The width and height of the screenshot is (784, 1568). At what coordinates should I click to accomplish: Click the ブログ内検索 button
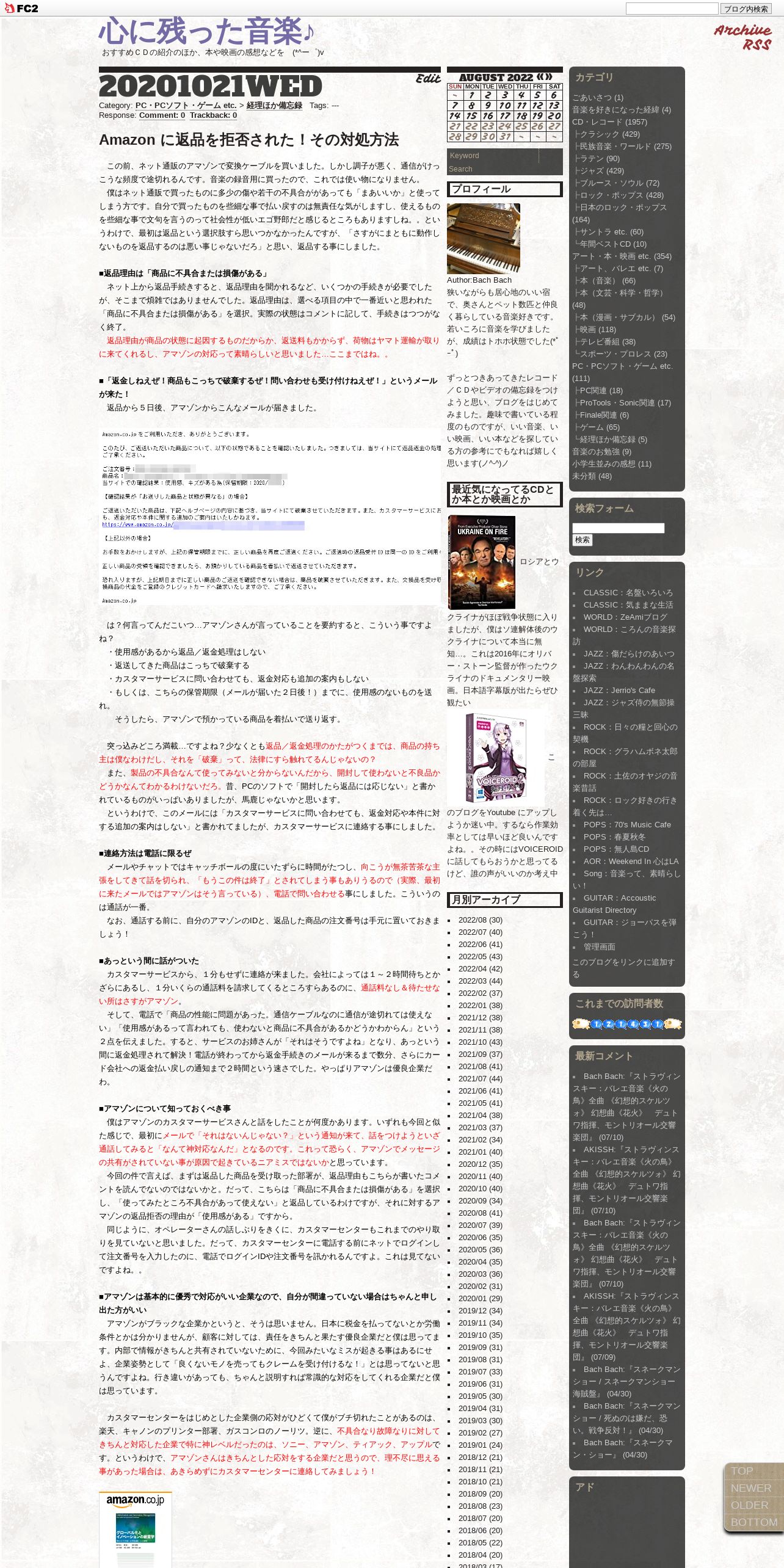point(746,9)
